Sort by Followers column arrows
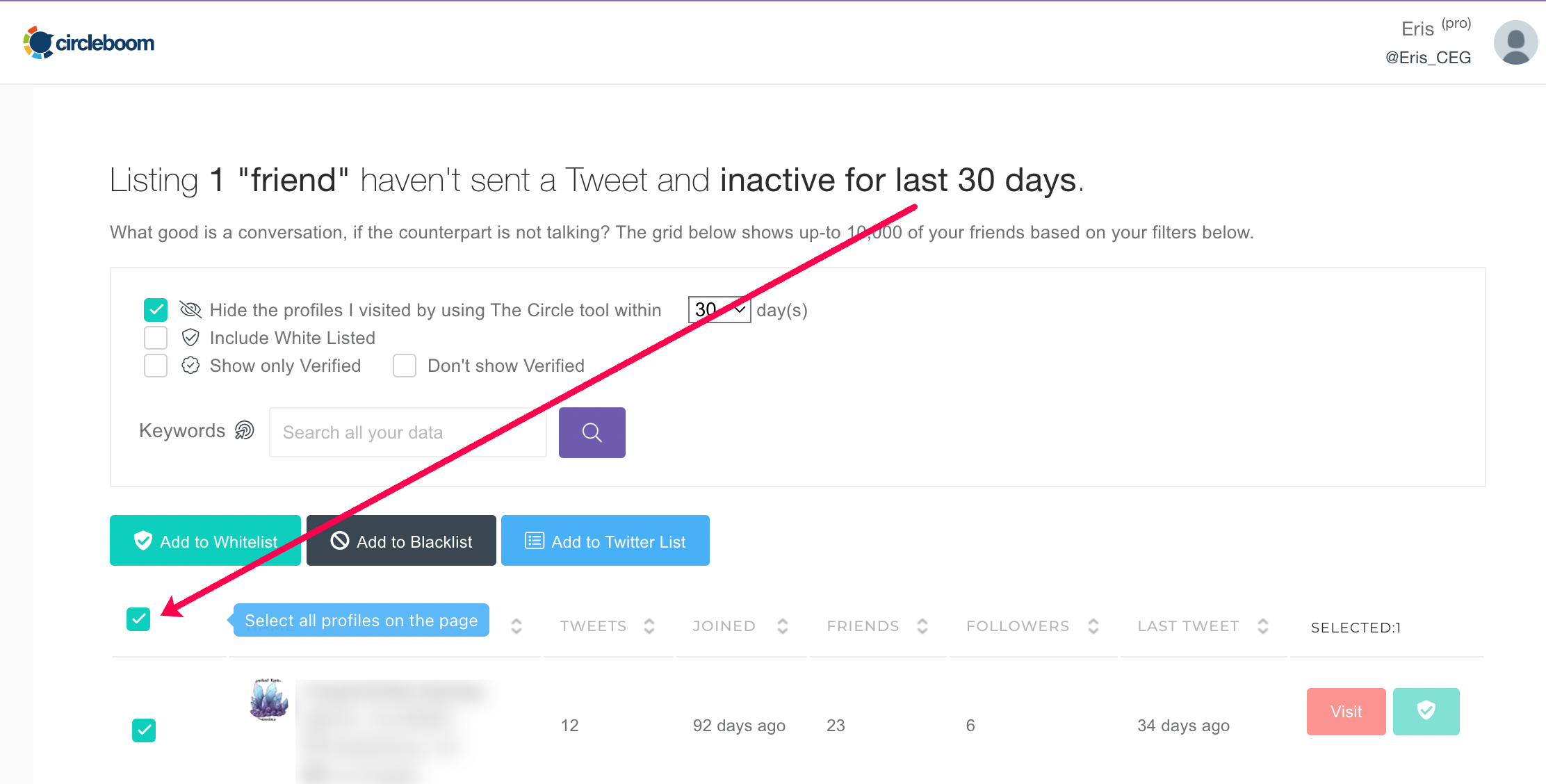 coord(1093,626)
